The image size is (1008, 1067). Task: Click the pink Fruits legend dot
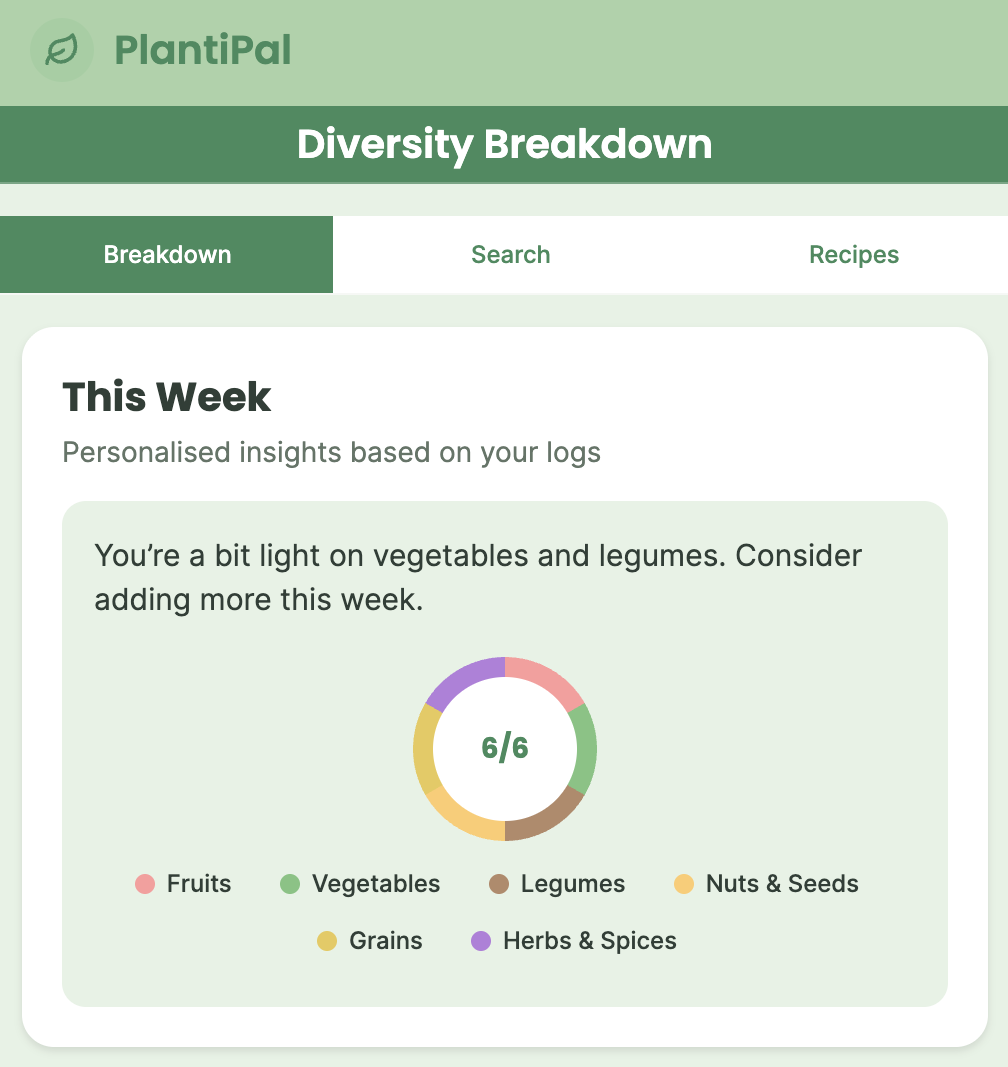pyautogui.click(x=145, y=884)
